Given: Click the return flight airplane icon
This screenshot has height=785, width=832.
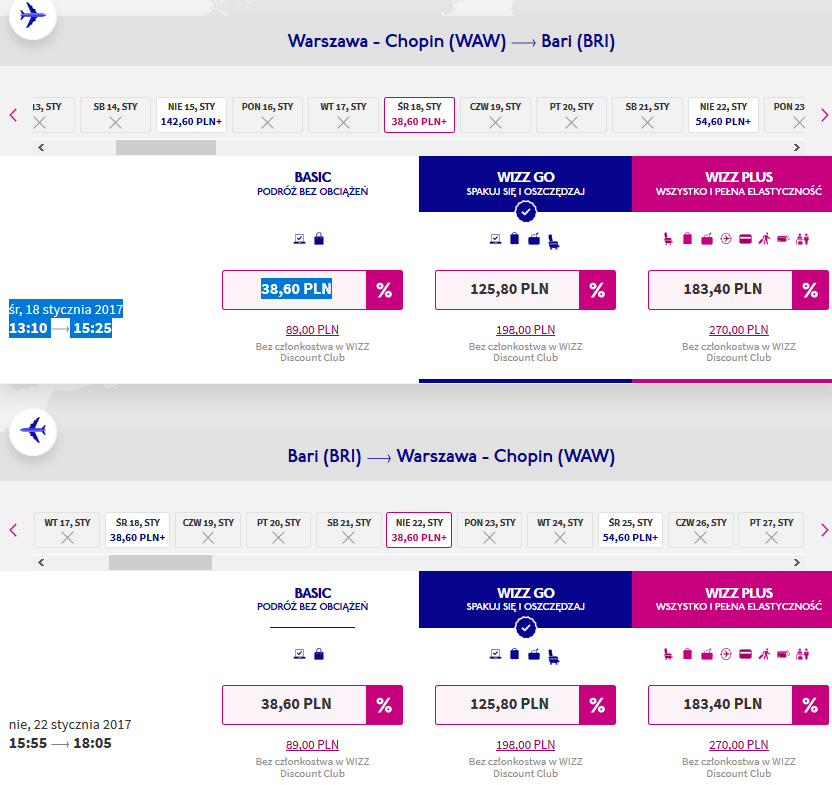Looking at the screenshot, I should click(x=33, y=432).
